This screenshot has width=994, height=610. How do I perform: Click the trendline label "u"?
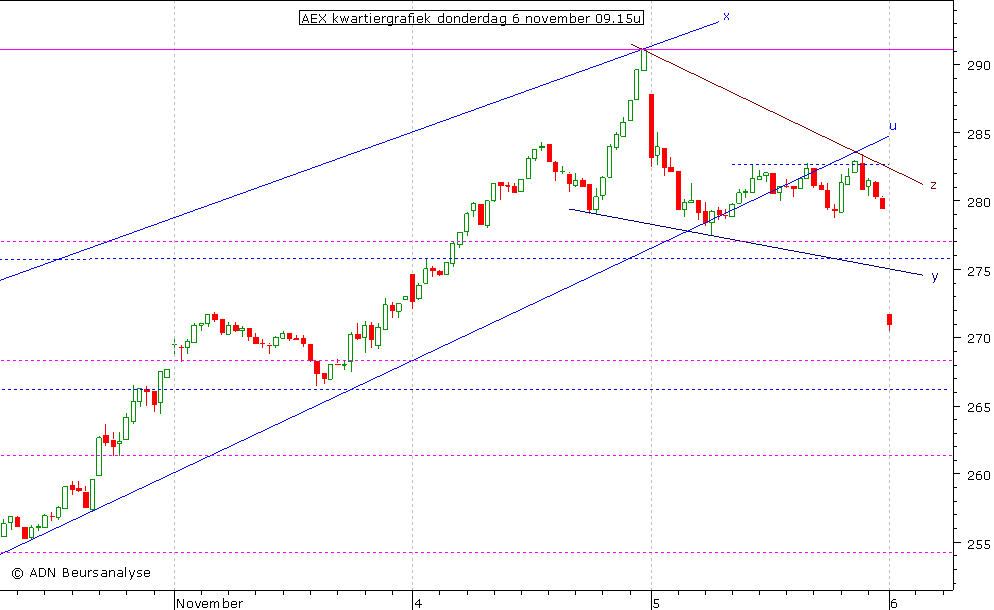(893, 126)
